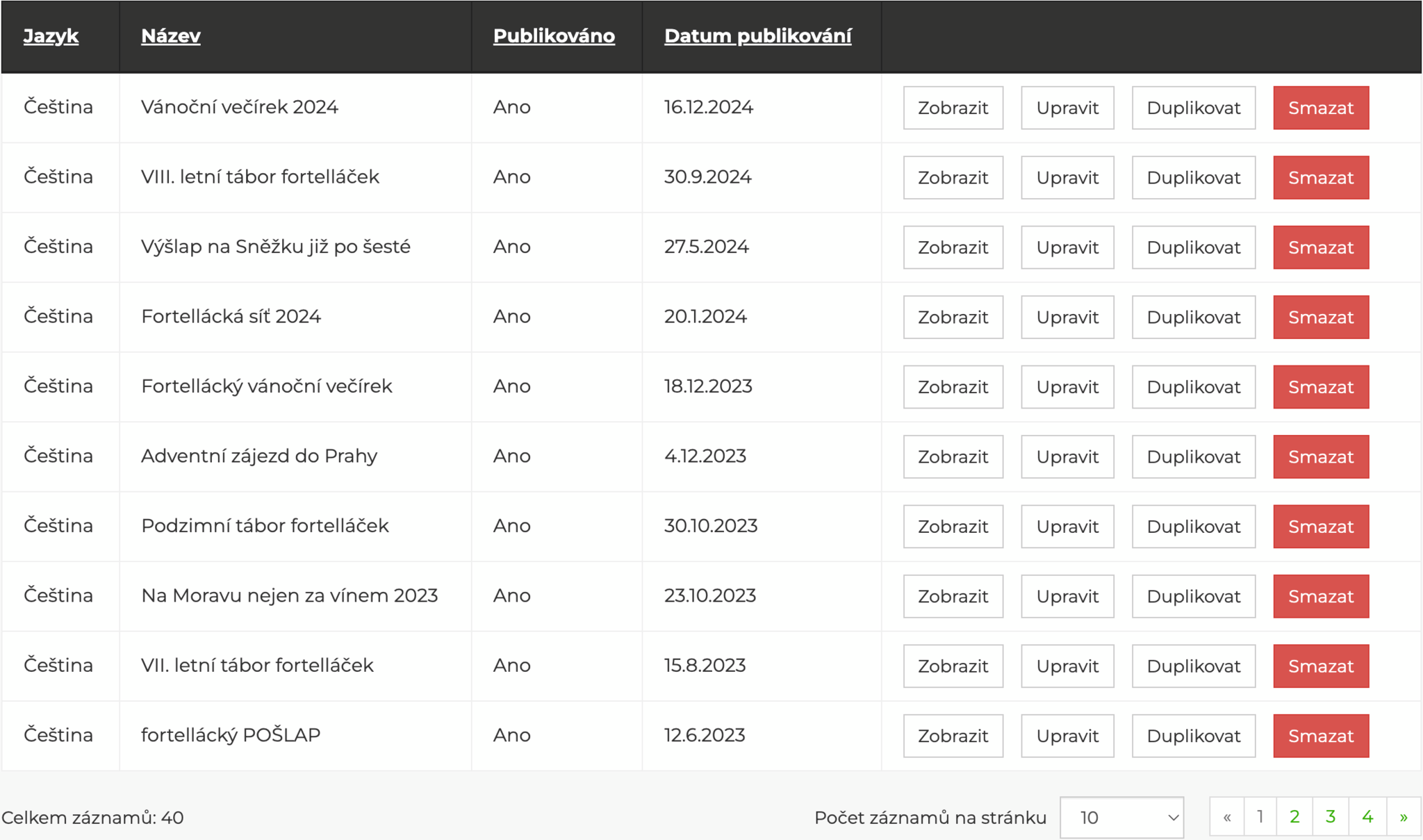View Na Moravu nejen za vínem 2023

click(953, 596)
